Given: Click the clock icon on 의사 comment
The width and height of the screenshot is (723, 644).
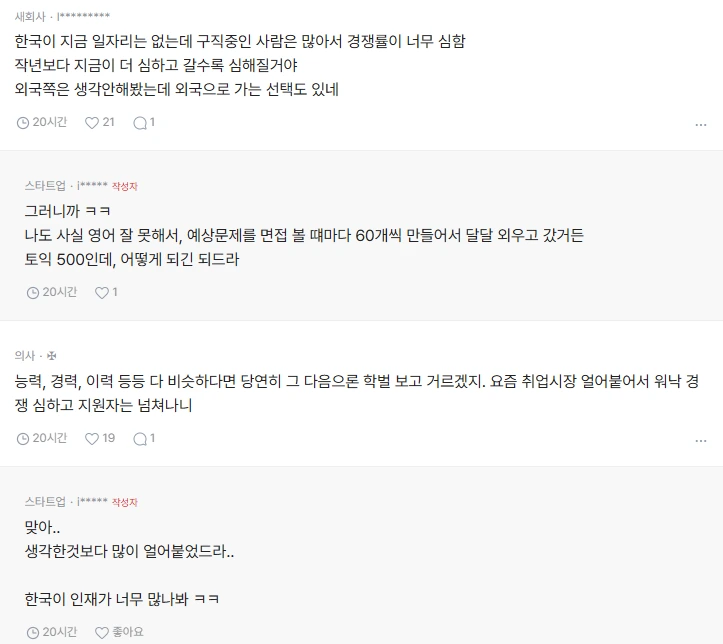Looking at the screenshot, I should [23, 438].
